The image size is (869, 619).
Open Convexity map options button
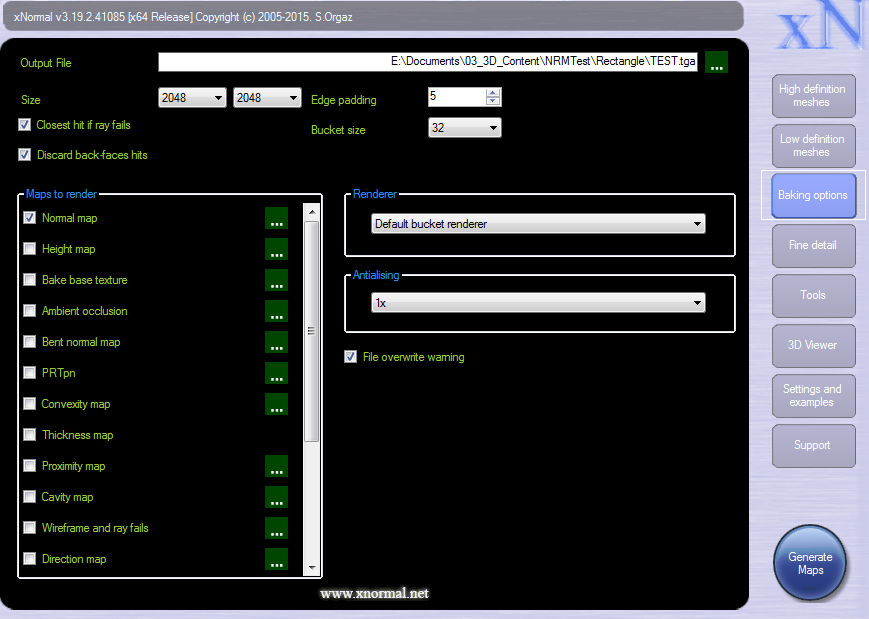(276, 405)
